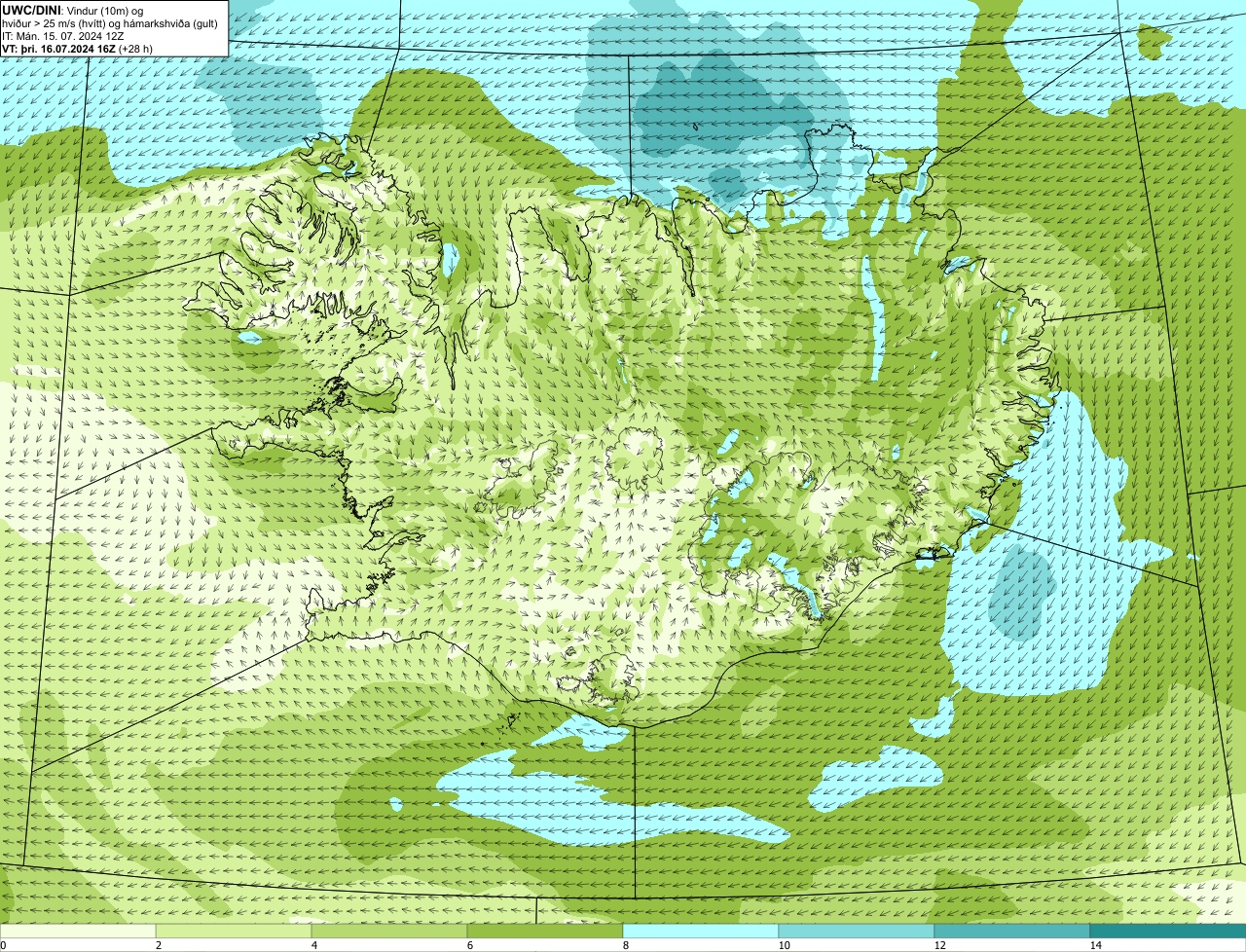The height and width of the screenshot is (952, 1246).
Task: Click the dark green 6–8 m/s legend swatch
Action: tap(545, 932)
